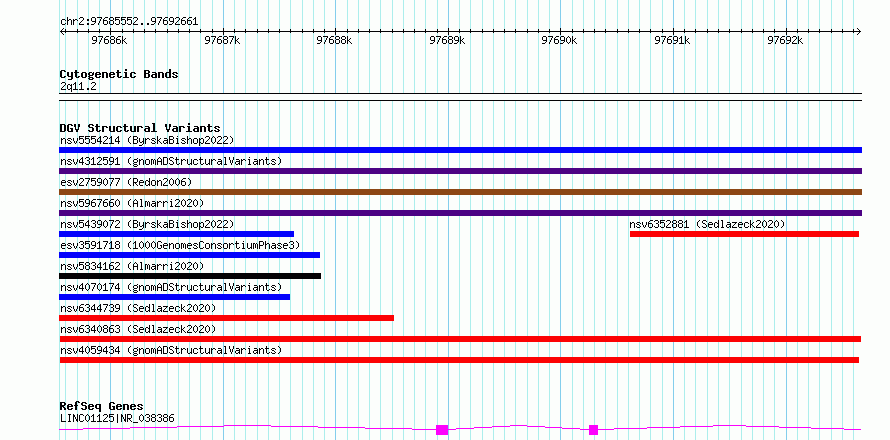Viewport: 890px width, 440px height.
Task: Click the Cytogenetic Bands track title
Action: 119,74
